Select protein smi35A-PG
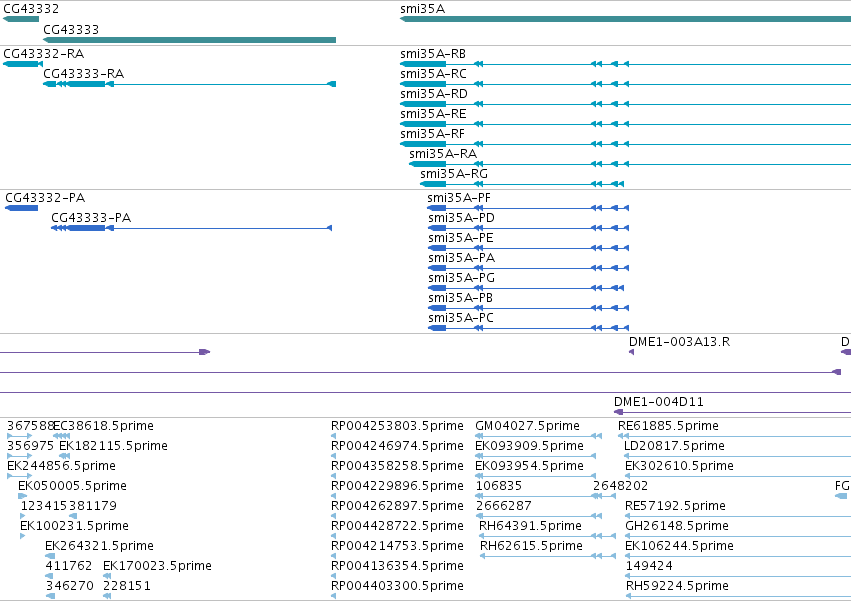Image resolution: width=851 pixels, height=601 pixels. pos(461,278)
